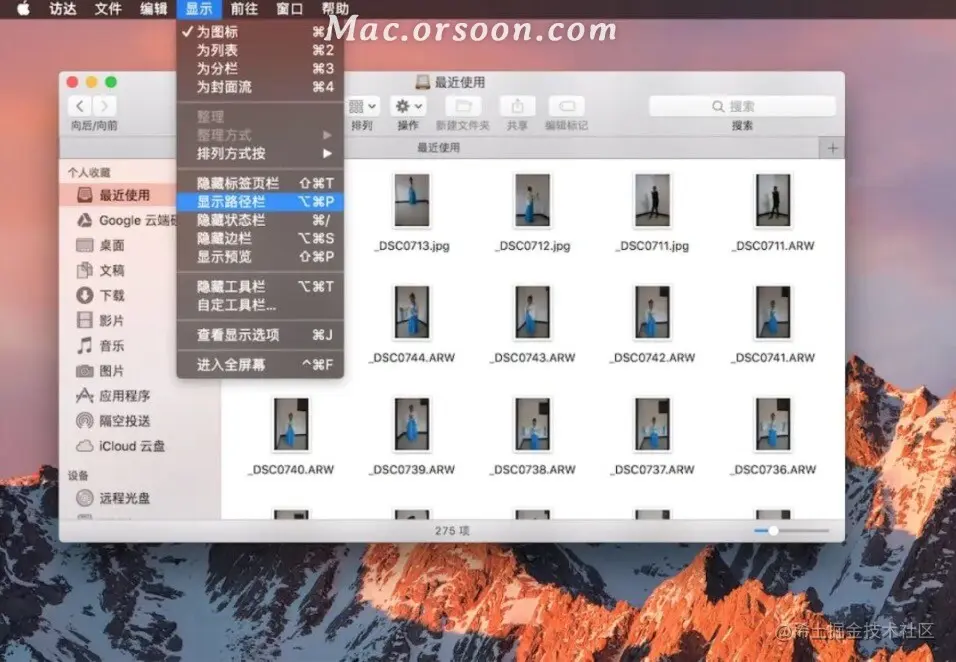The image size is (956, 662).
Task: Select the _DSC0744.ARW thumbnail
Action: [412, 312]
